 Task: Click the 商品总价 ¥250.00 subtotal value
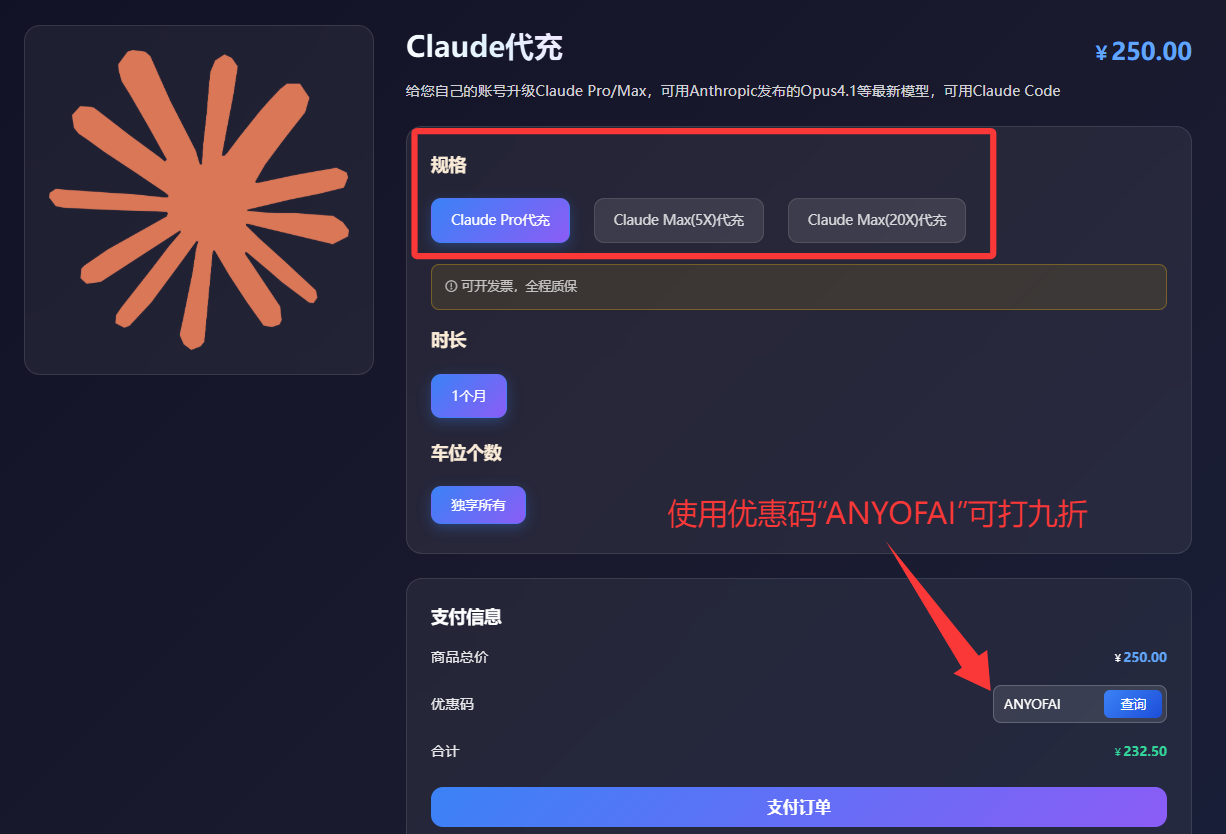coord(1141,657)
